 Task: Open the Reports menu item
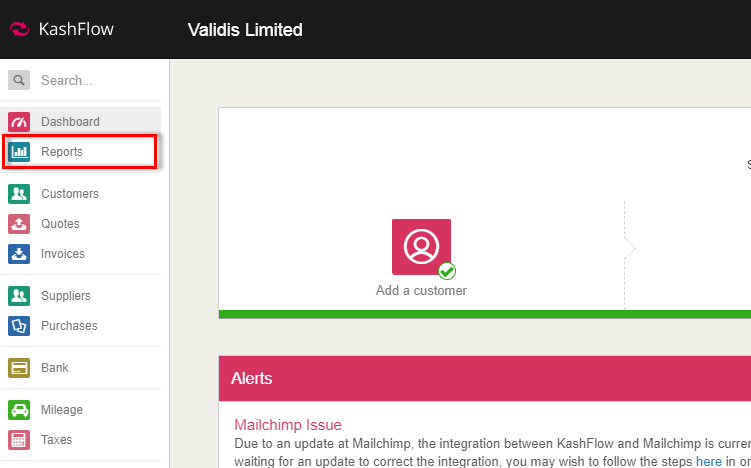pyautogui.click(x=80, y=152)
